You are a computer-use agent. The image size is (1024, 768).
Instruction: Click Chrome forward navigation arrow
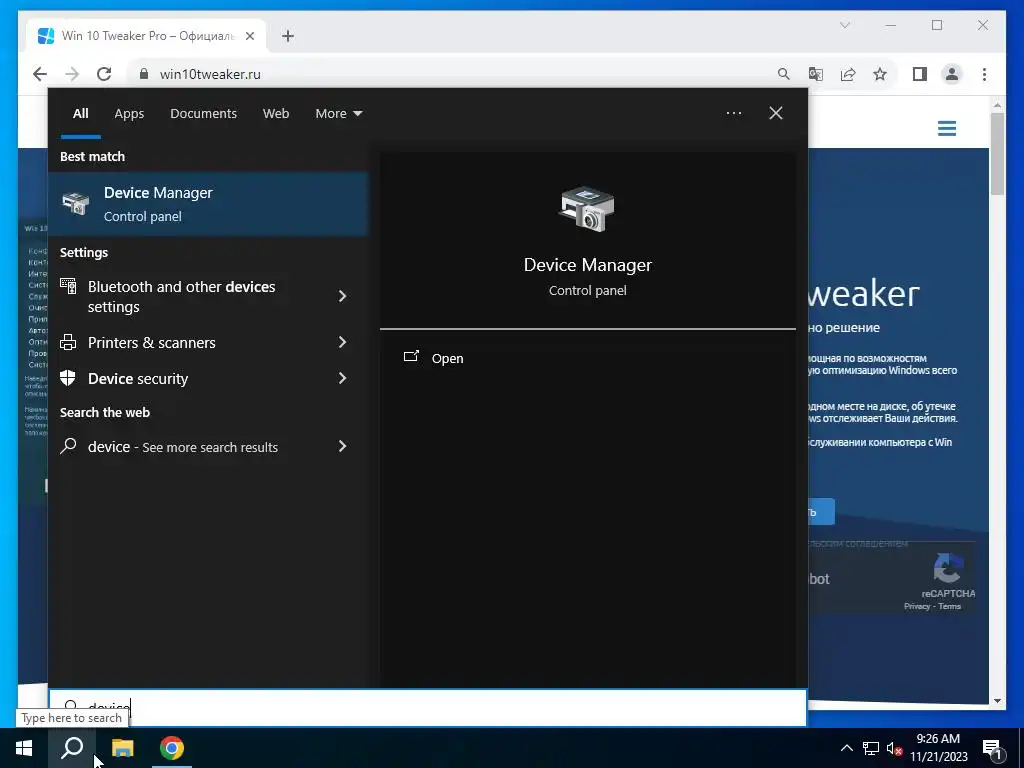tap(72, 74)
